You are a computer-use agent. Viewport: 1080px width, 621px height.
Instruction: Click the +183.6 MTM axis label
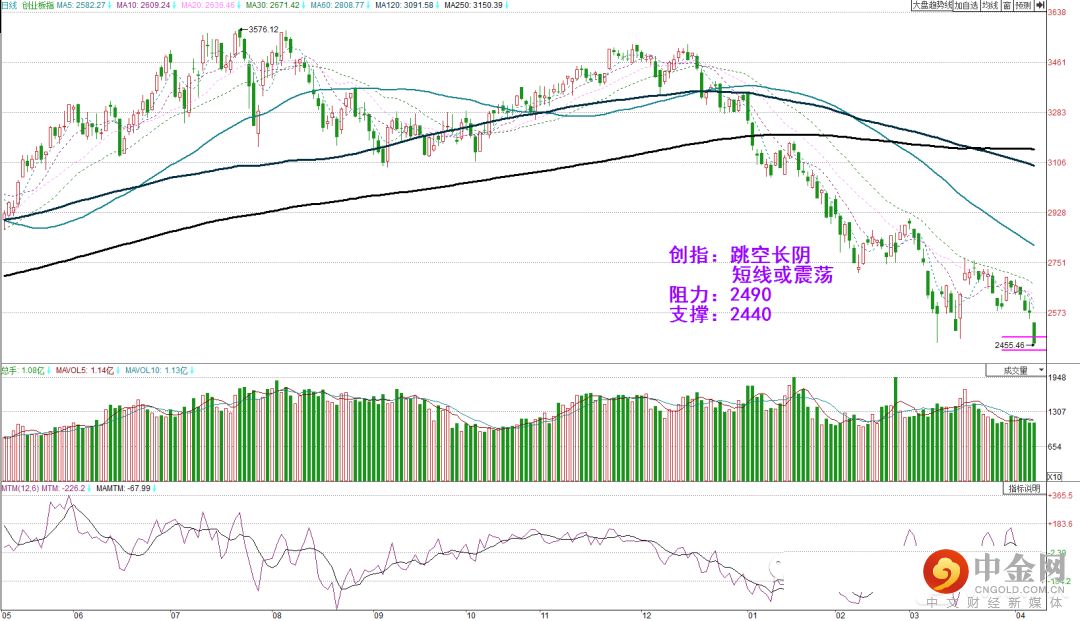(x=1060, y=524)
